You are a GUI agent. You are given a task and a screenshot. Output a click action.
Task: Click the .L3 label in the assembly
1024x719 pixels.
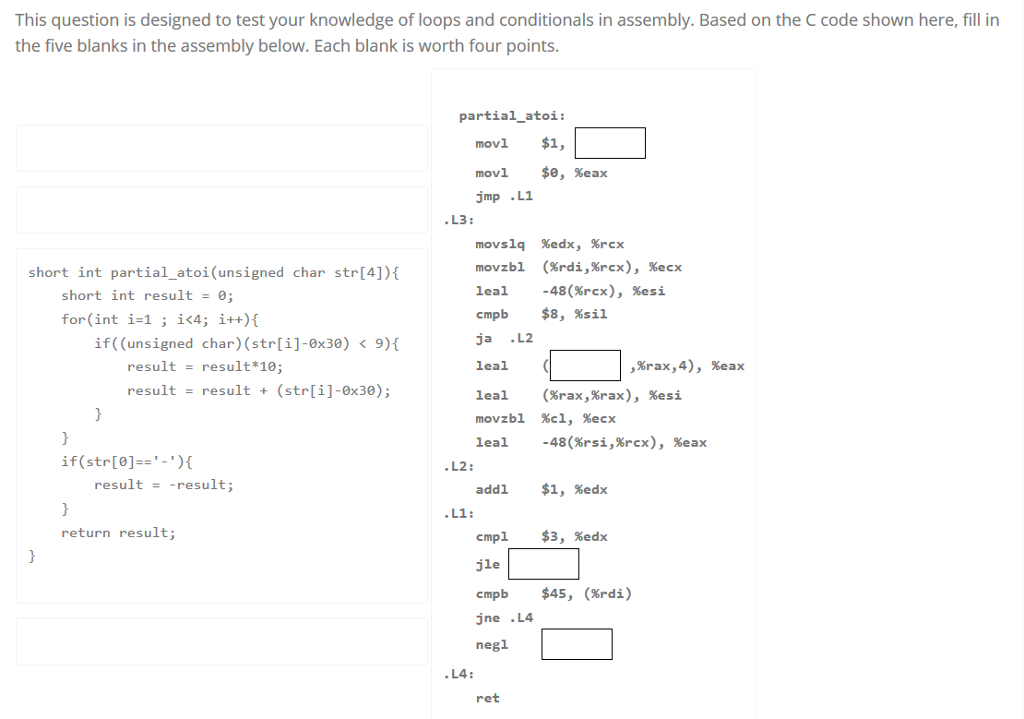[450, 219]
